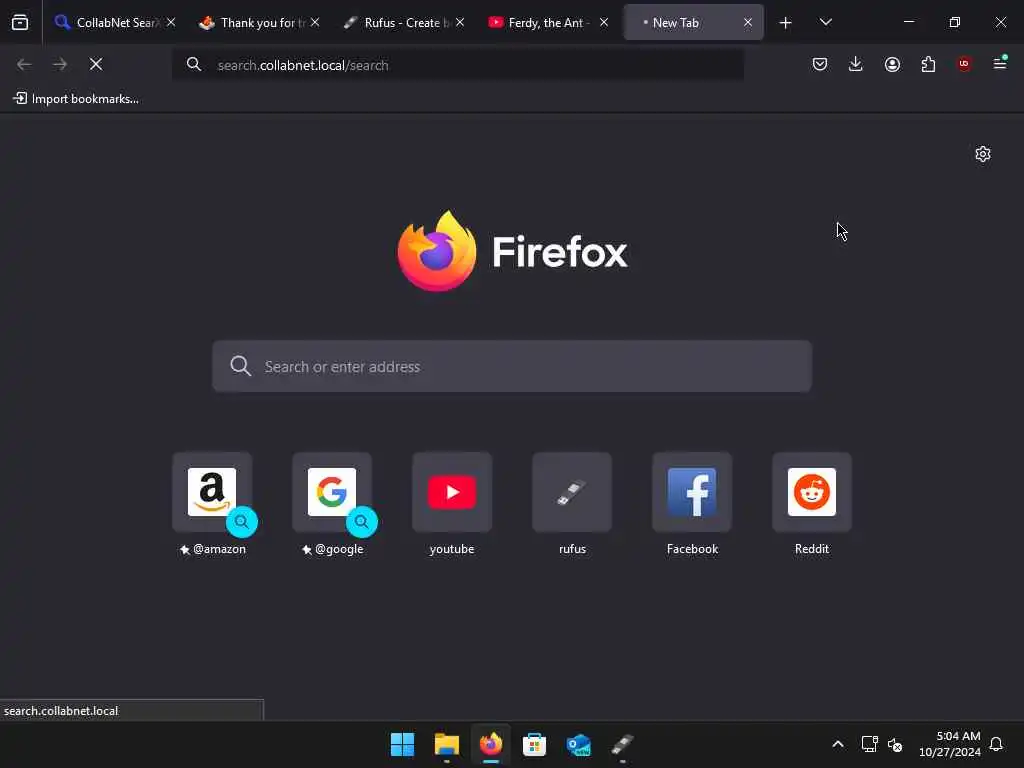Open new tab personalize gear icon
This screenshot has height=768, width=1024.
pos(983,154)
